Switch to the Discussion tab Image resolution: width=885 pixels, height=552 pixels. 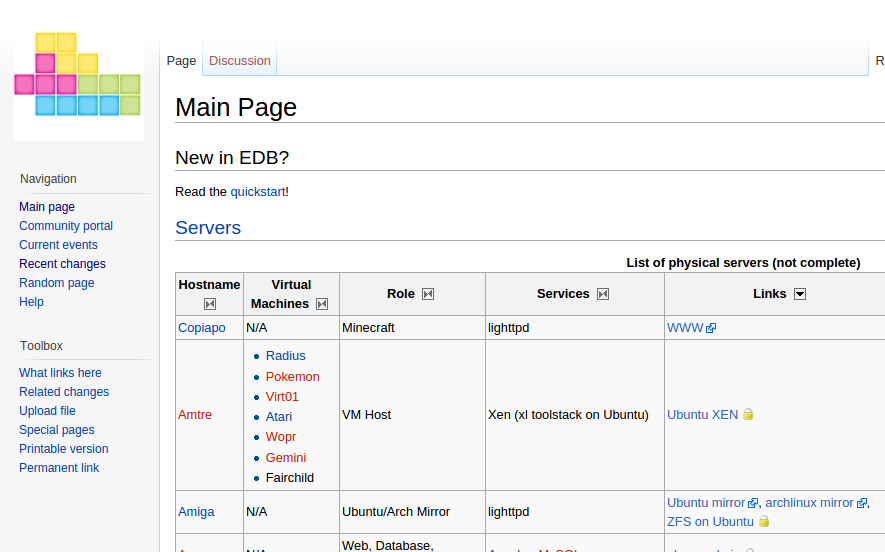(x=239, y=61)
